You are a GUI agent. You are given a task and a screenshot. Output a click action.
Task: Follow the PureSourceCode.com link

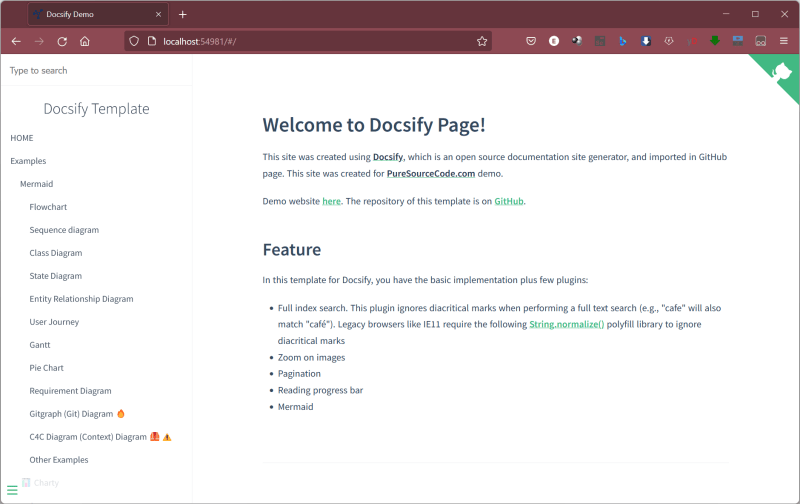[x=431, y=174]
